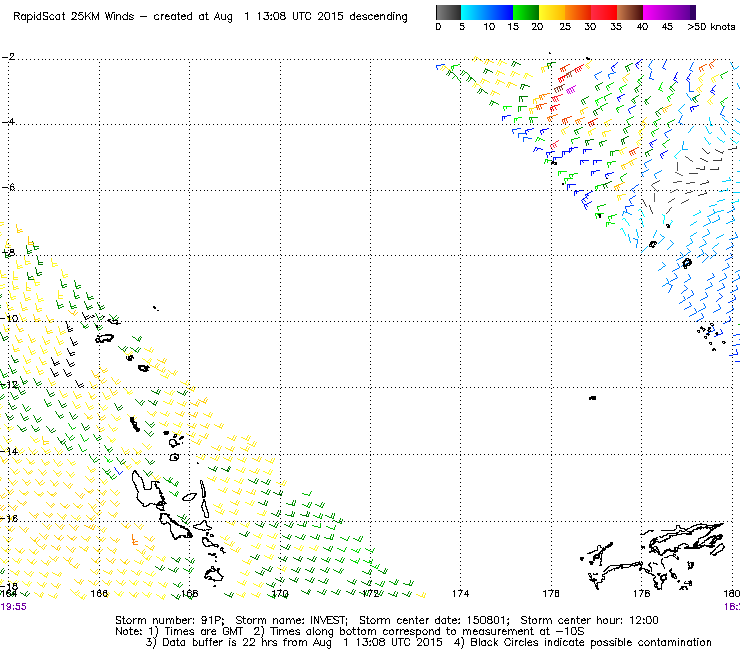This screenshot has height=650, width=740.
Task: Click the "RapidScat 25KM Winds" title text
Action: coord(74,17)
